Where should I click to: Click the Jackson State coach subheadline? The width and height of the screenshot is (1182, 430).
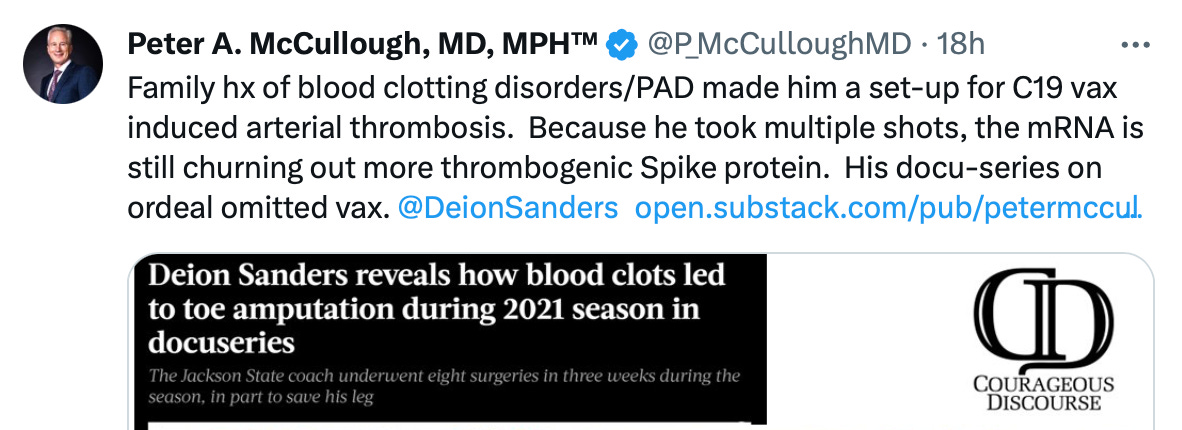(444, 385)
